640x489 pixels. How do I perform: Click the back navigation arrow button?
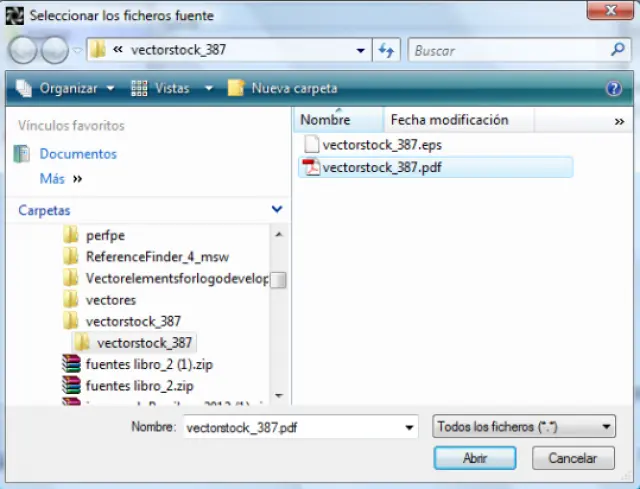tap(24, 49)
